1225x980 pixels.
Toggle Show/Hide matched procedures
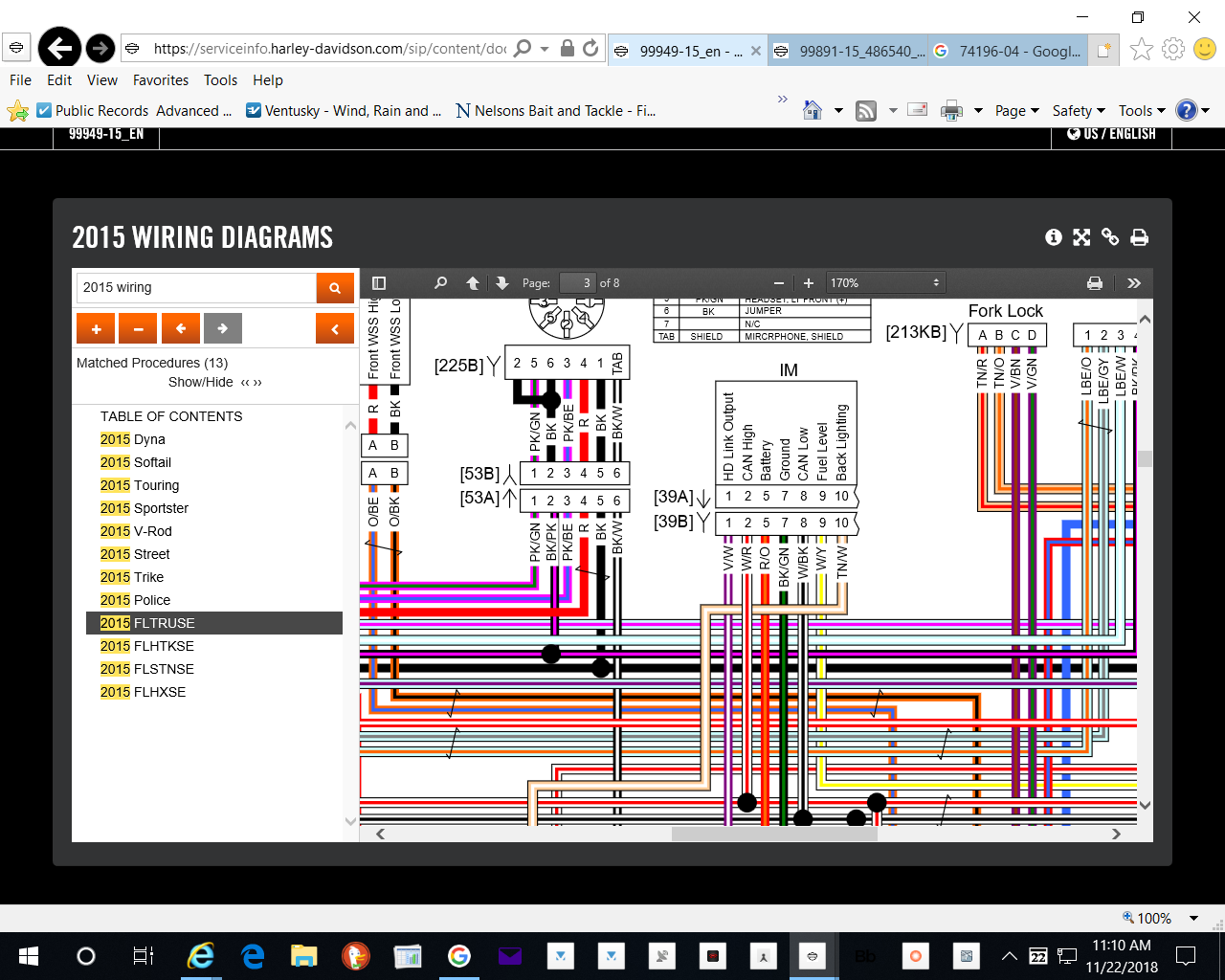pos(214,382)
